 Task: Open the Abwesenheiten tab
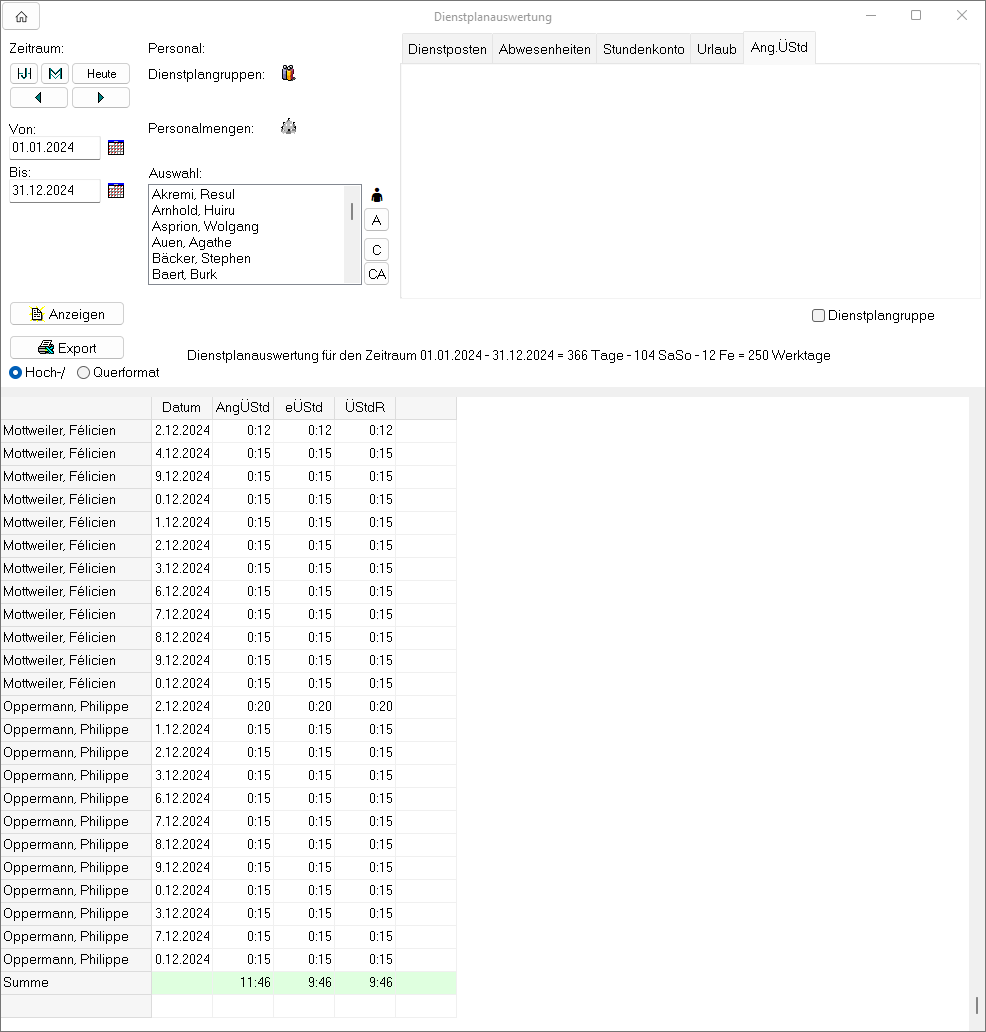click(545, 49)
